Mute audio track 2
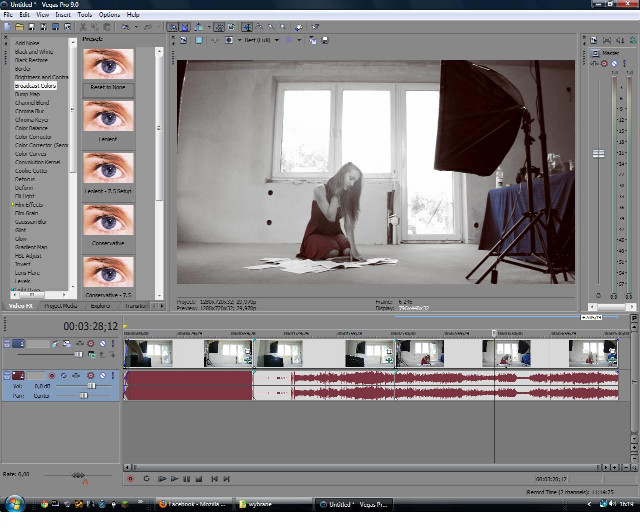The height and width of the screenshot is (529, 640). click(102, 375)
